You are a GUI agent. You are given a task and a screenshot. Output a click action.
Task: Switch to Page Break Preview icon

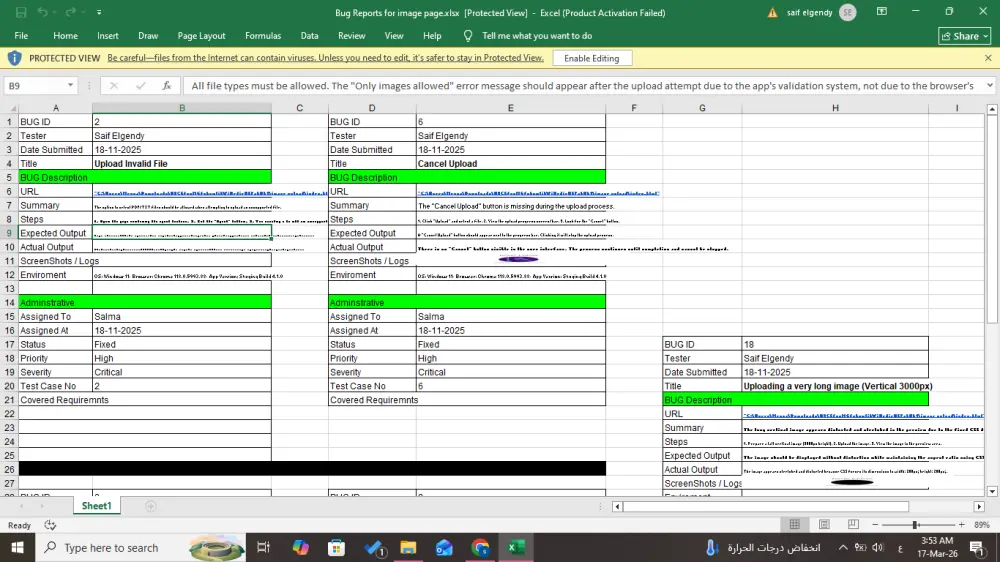[x=853, y=524]
